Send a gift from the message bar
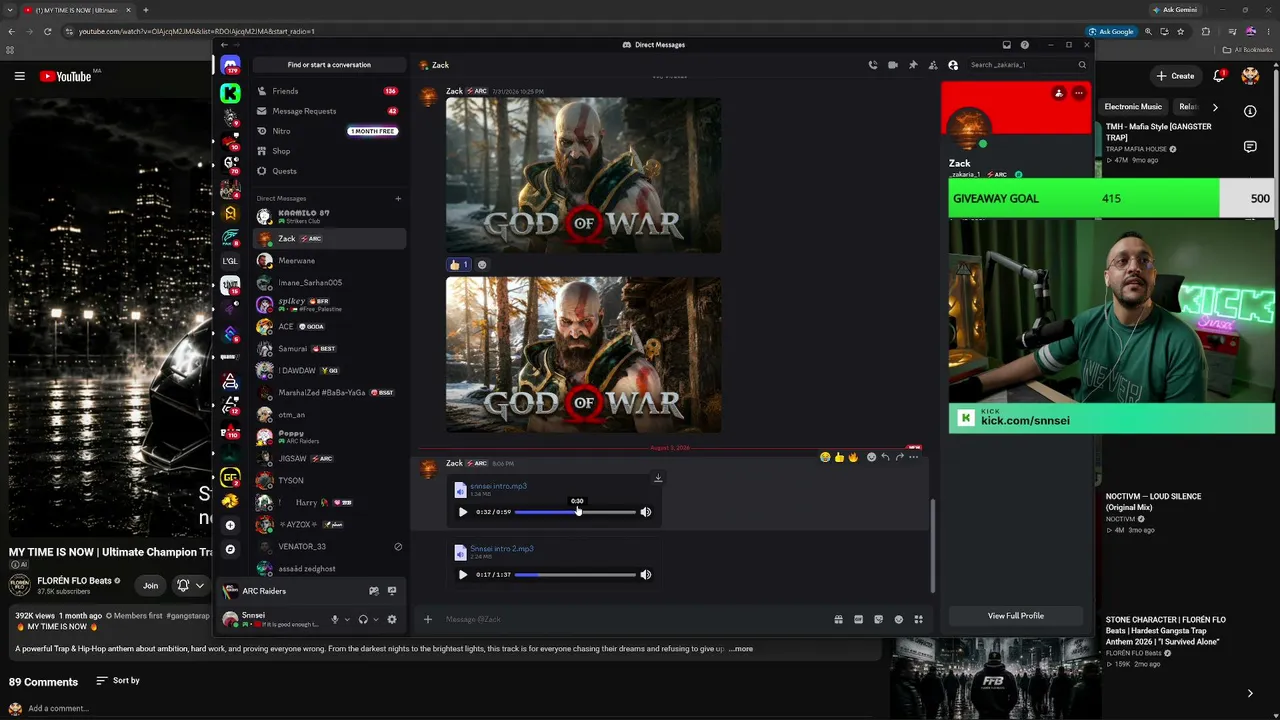1280x720 pixels. [838, 619]
